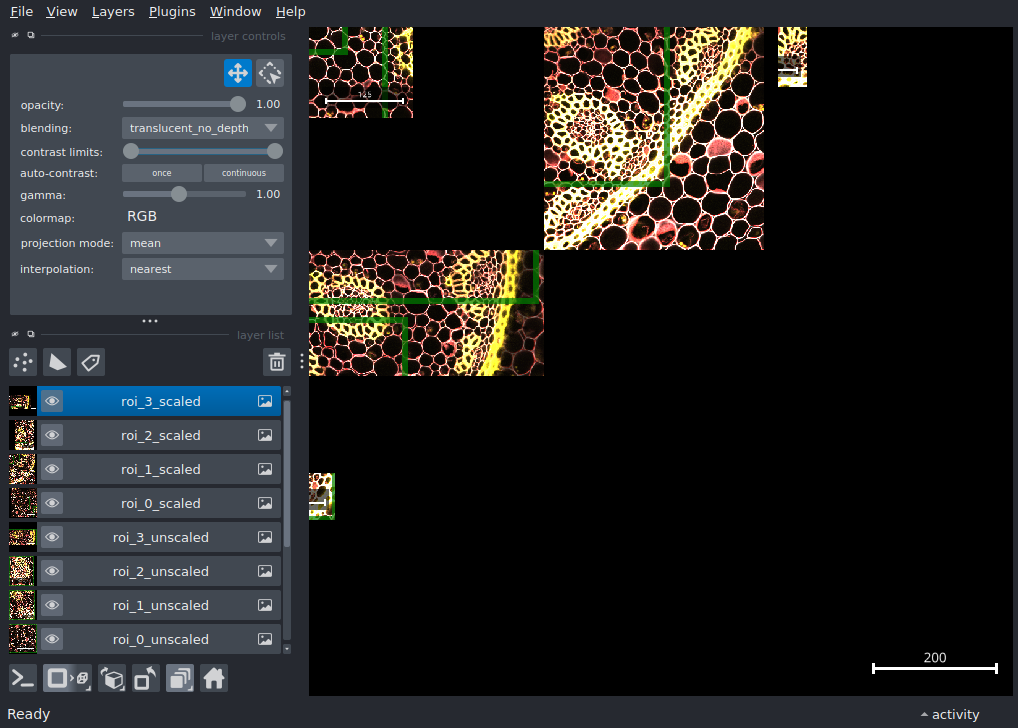This screenshot has height=728, width=1018.
Task: Hide the roi_2_unscaled layer
Action: 52,571
